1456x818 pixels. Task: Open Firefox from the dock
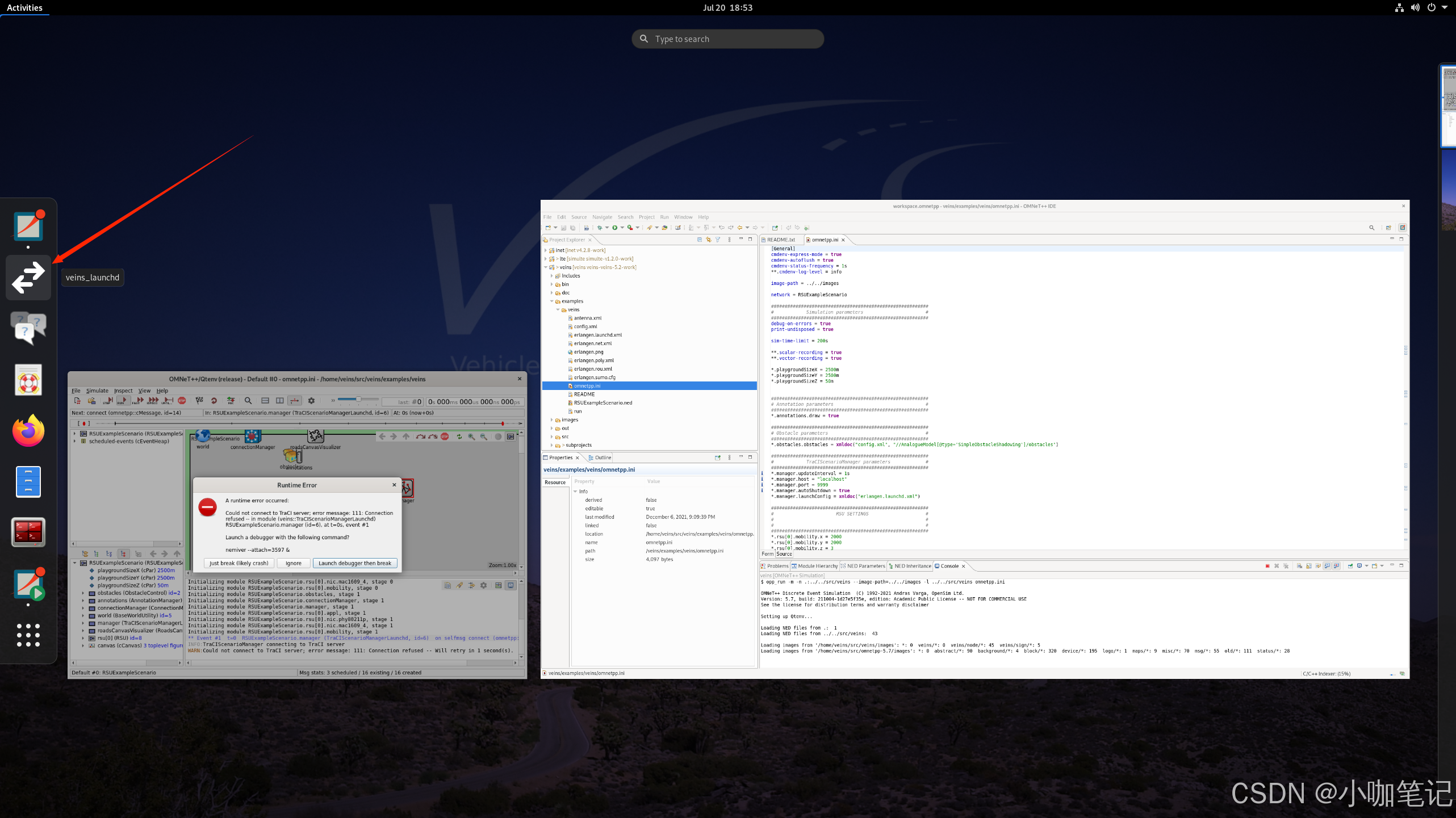[x=28, y=431]
